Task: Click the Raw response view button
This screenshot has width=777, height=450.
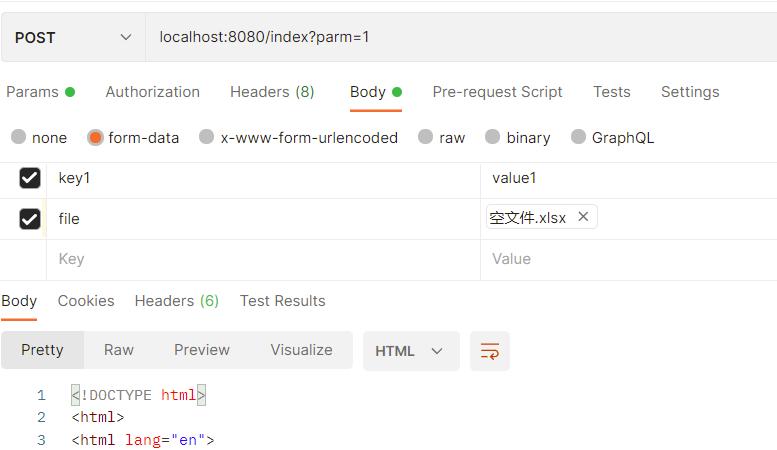Action: pos(119,350)
